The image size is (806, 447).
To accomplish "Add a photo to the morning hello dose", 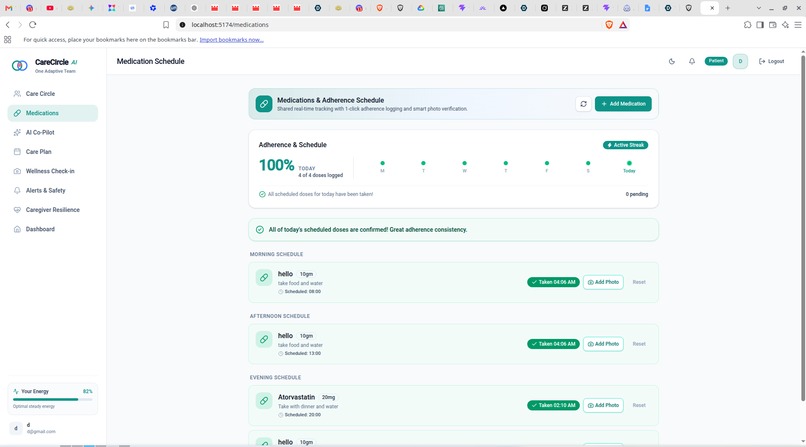I will coord(603,282).
